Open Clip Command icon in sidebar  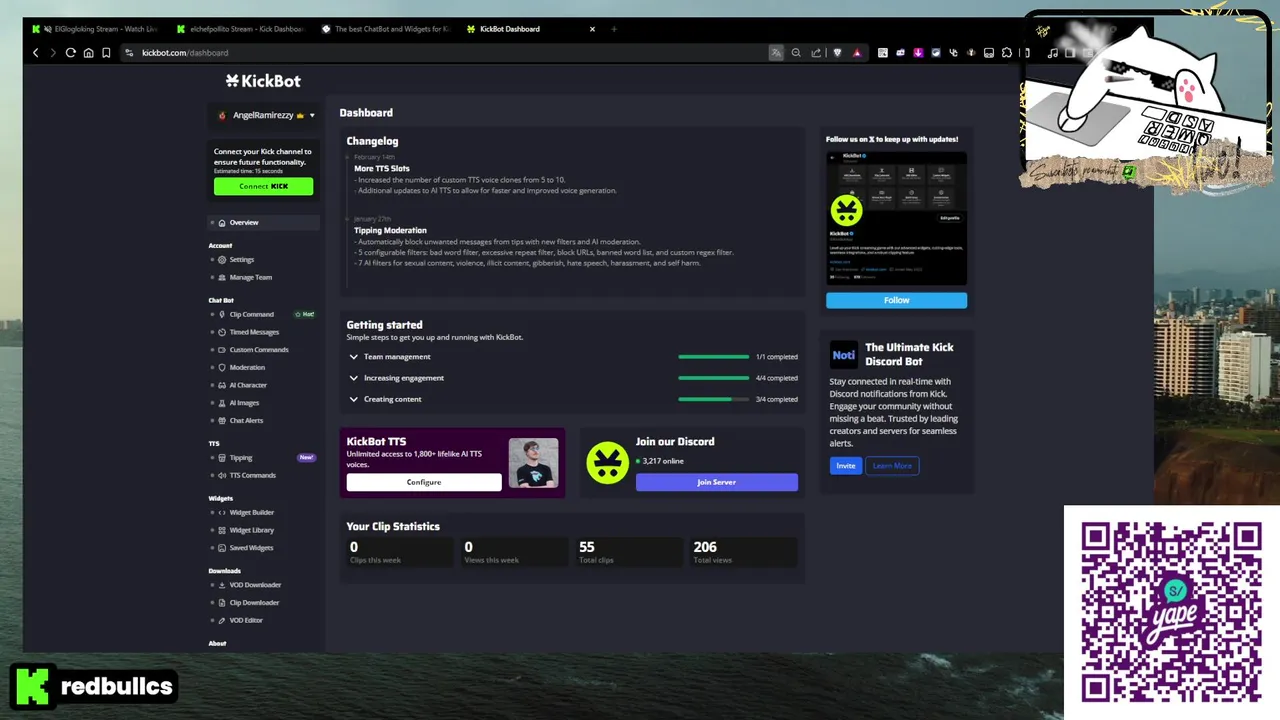[222, 314]
